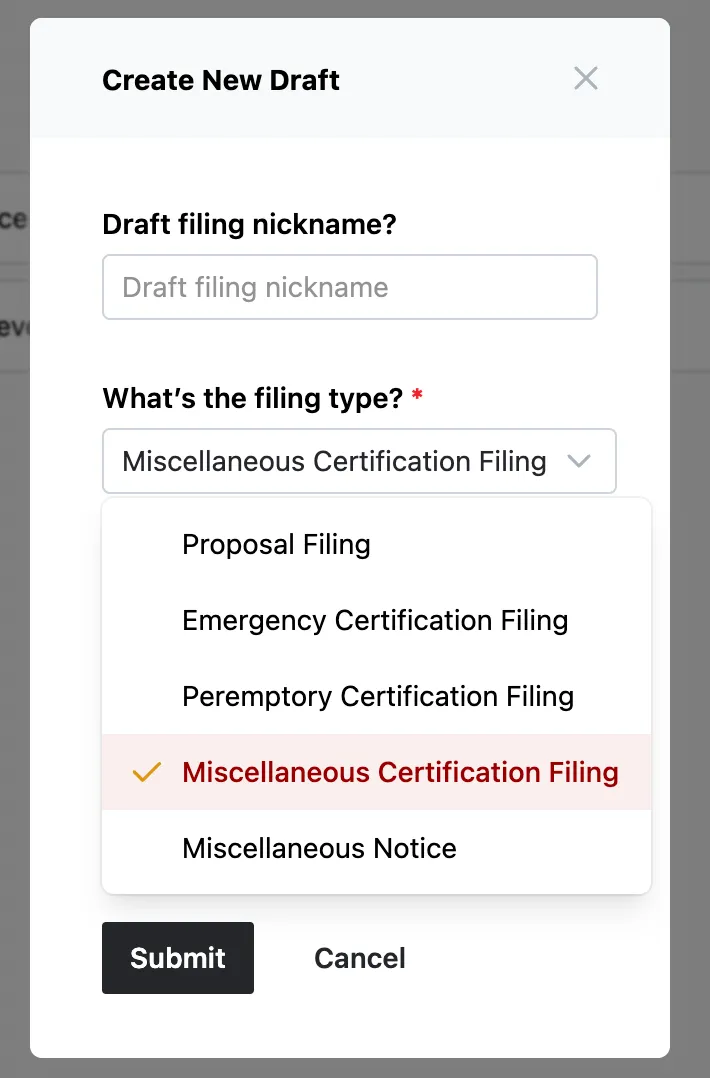Click the "Draft filing nickname?" label
Viewport: 710px width, 1078px height.
249,224
